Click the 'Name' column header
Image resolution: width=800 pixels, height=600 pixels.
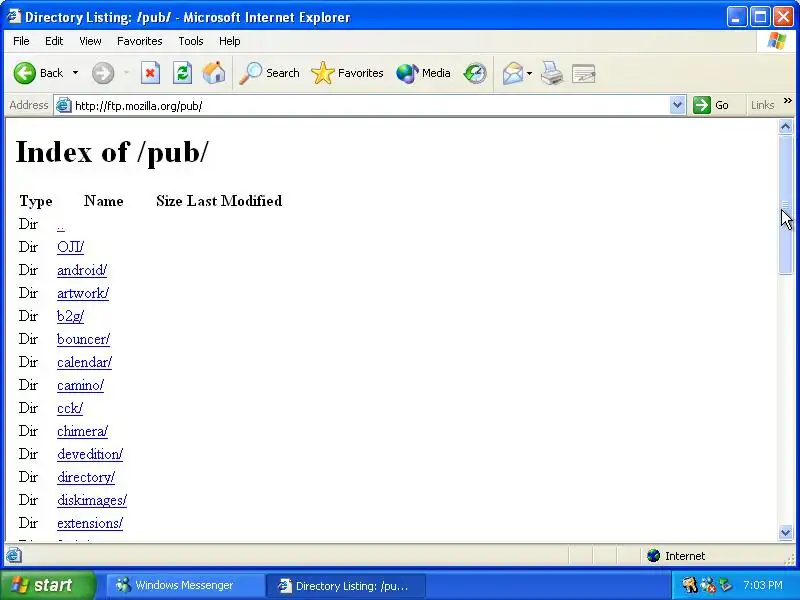[104, 201]
